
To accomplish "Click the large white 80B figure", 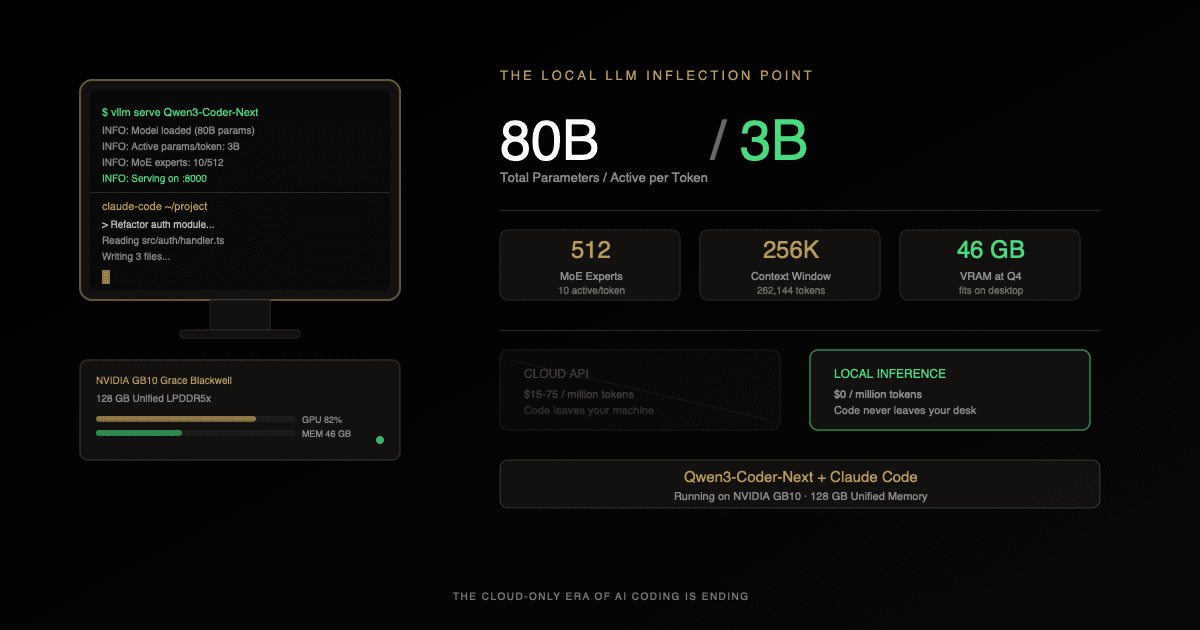I will pyautogui.click(x=549, y=141).
